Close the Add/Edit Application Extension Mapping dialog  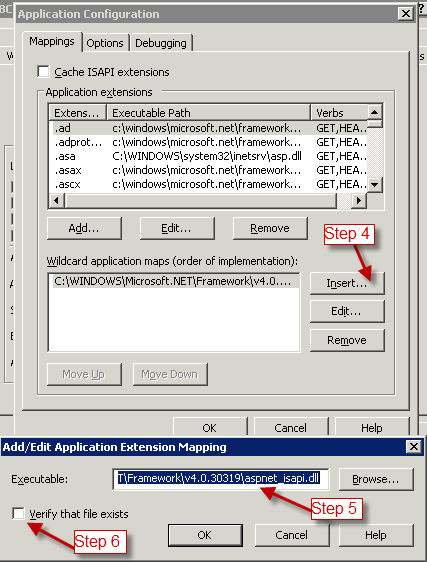414,447
